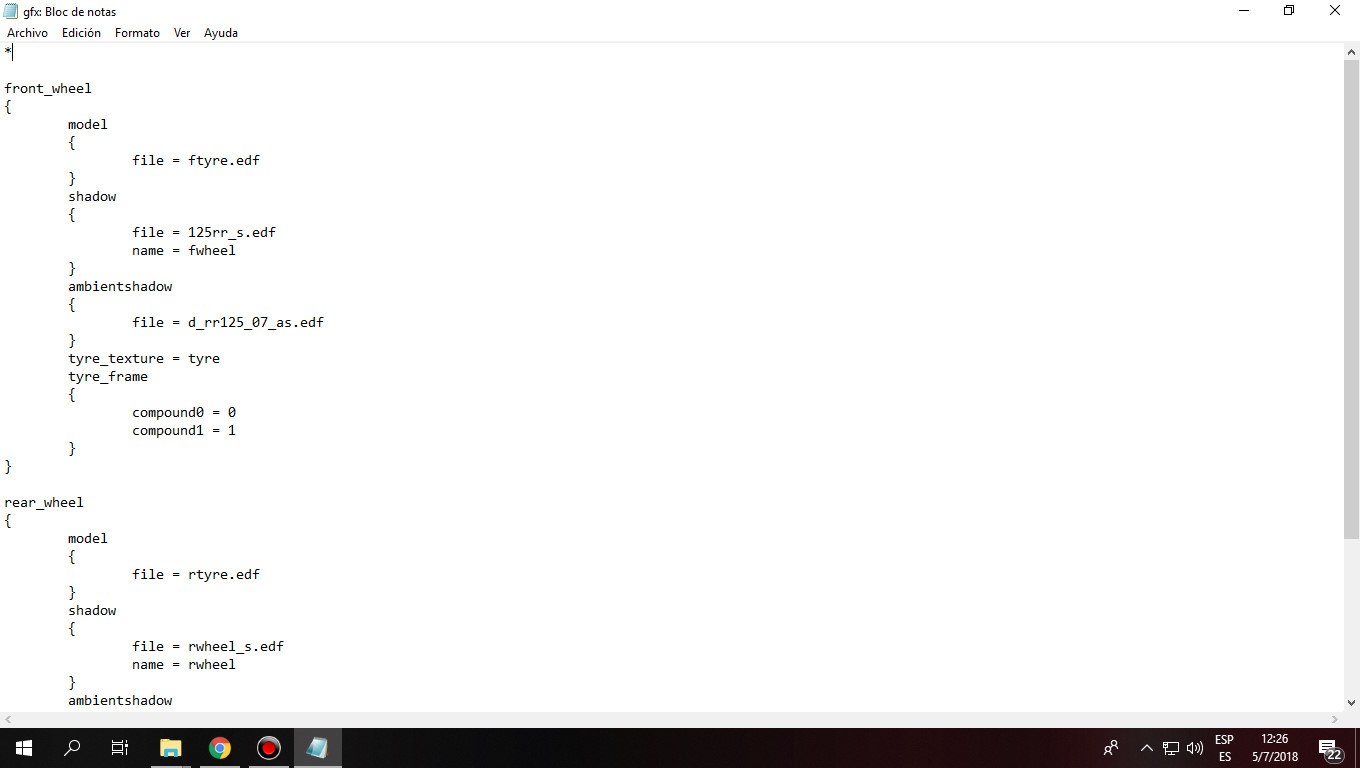Click the vertical scrollbar thumb
This screenshot has height=768, width=1360.
click(1351, 298)
